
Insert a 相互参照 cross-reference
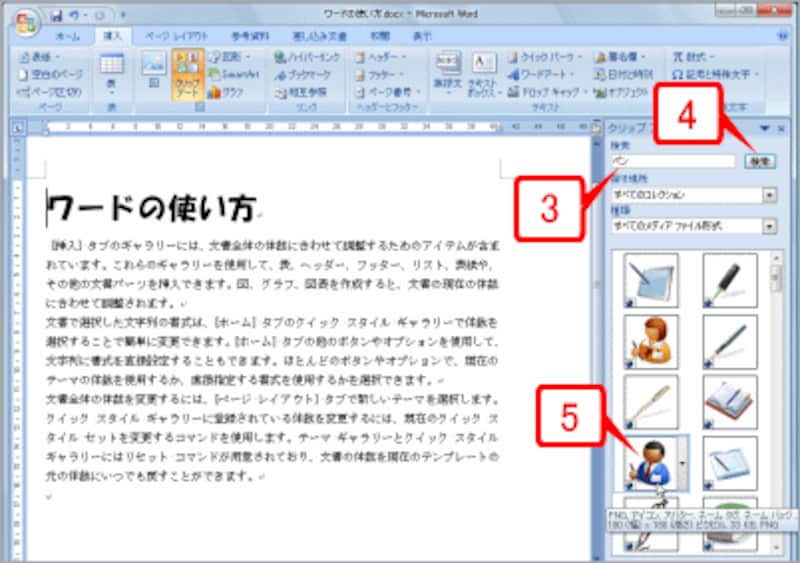[301, 92]
